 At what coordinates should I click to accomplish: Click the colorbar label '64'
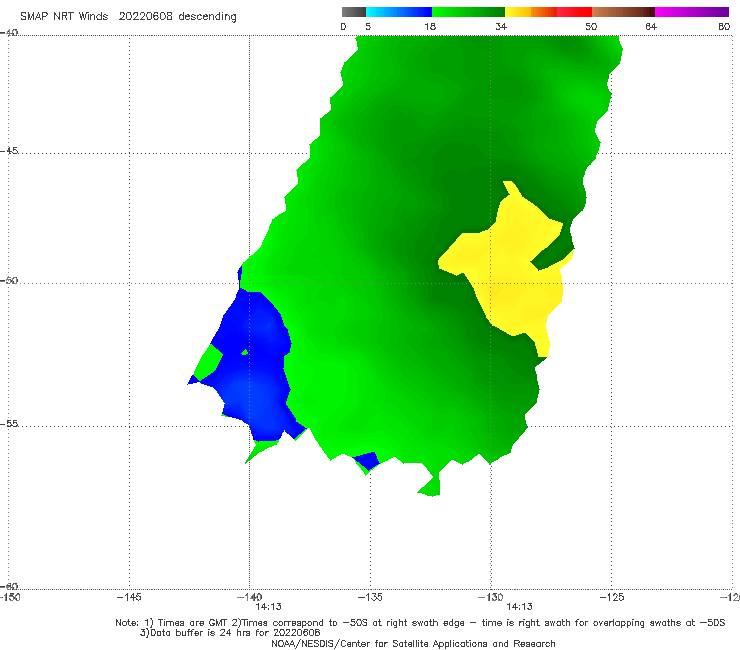[651, 26]
